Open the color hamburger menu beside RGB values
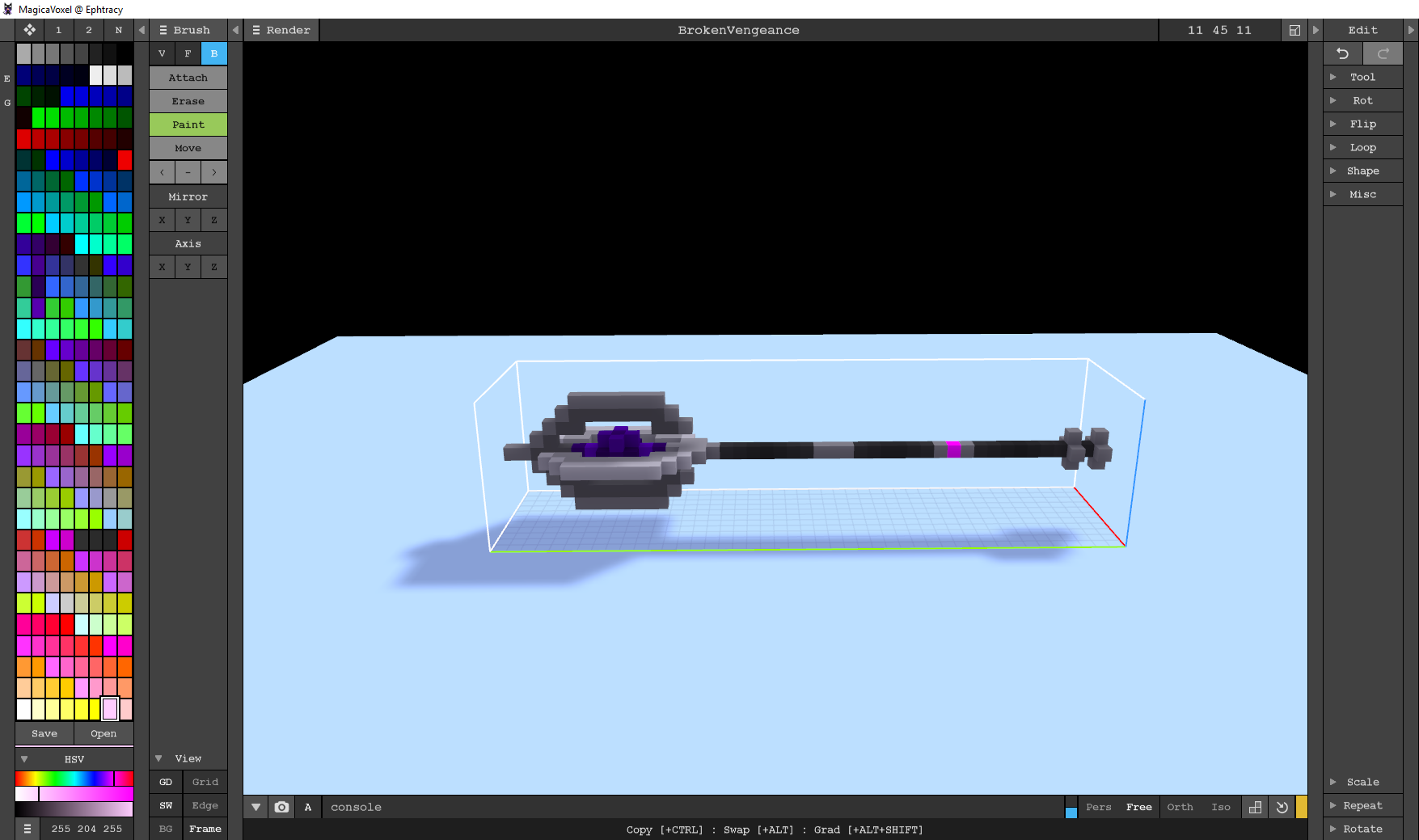This screenshot has height=840, width=1419. pyautogui.click(x=27, y=829)
